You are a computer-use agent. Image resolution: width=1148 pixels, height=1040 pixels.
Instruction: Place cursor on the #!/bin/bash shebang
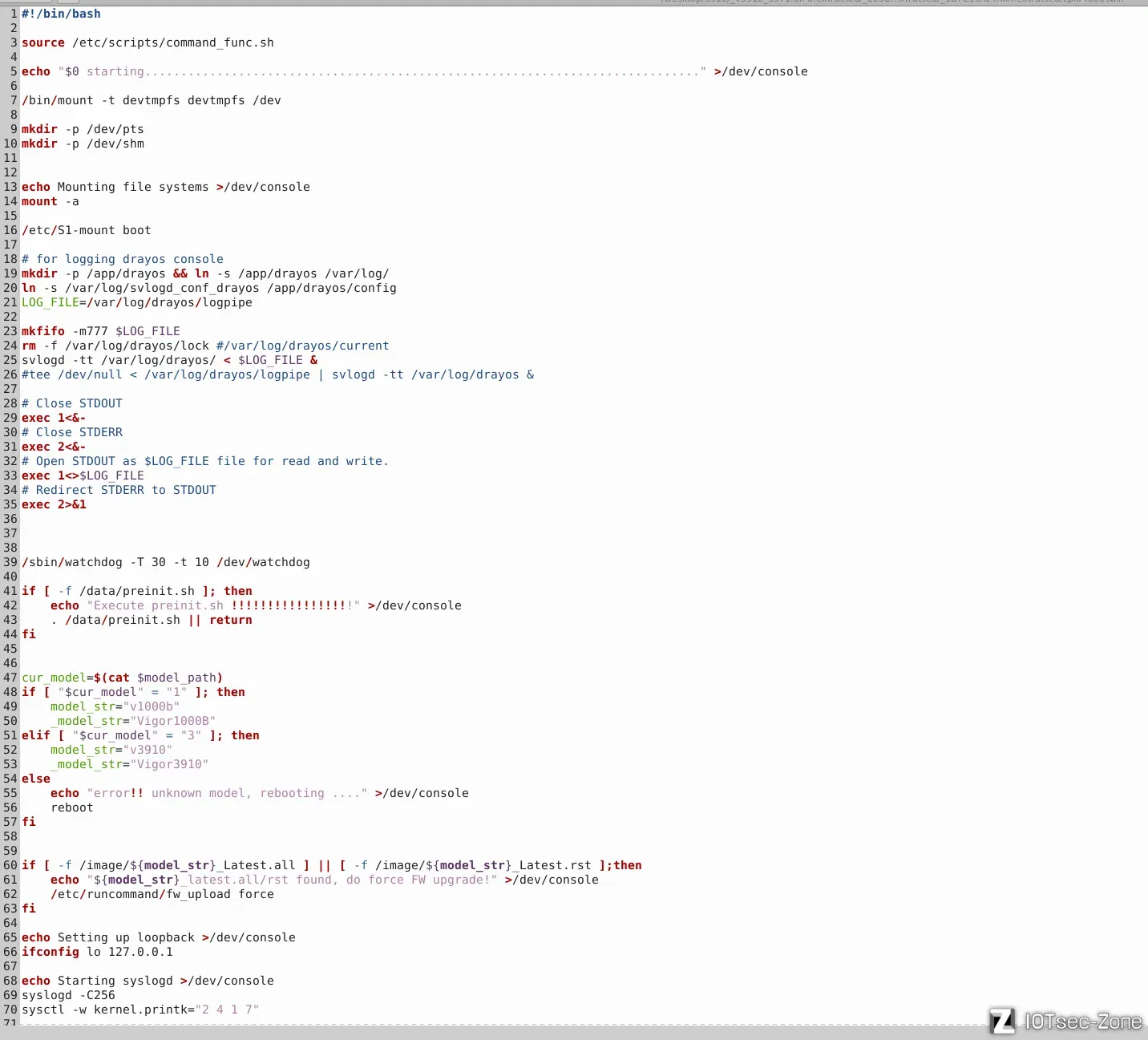61,14
